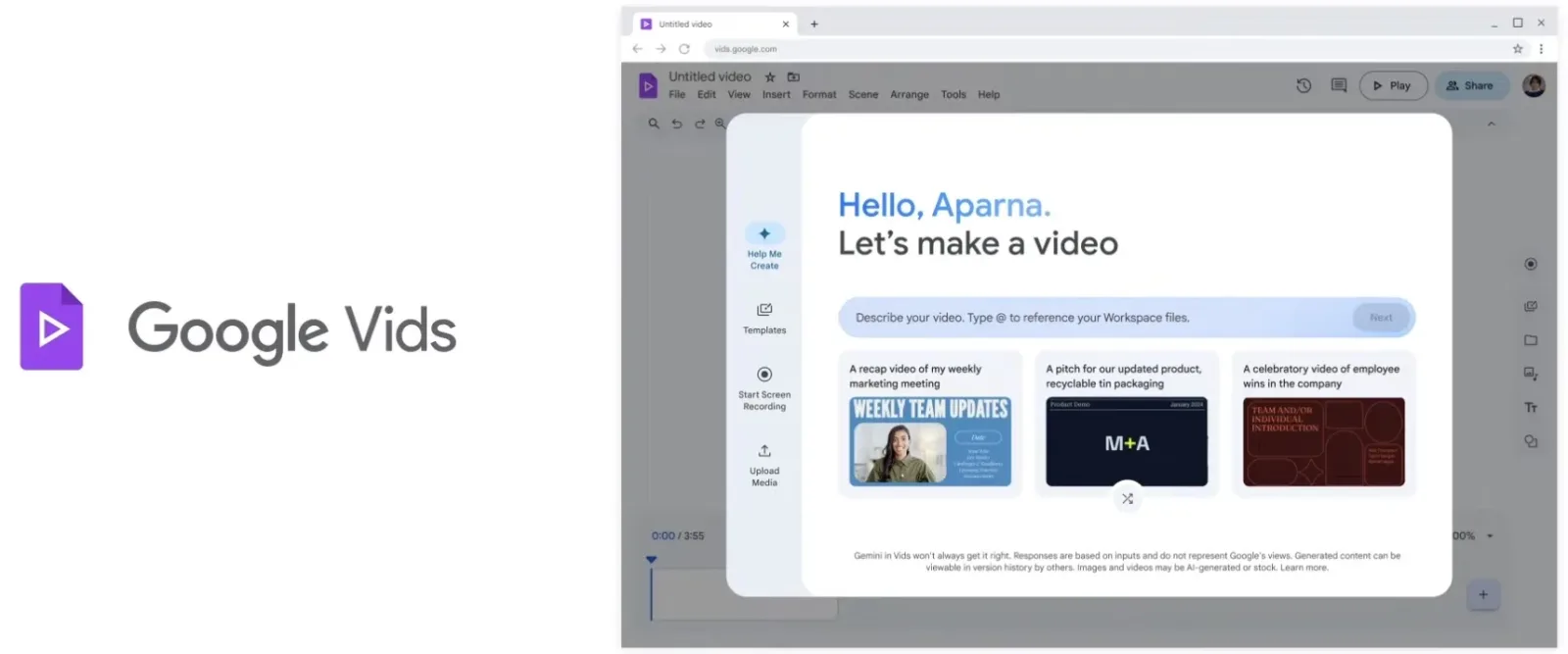Select the celebratory video suggestion card
This screenshot has height=654, width=1568.
(1324, 425)
